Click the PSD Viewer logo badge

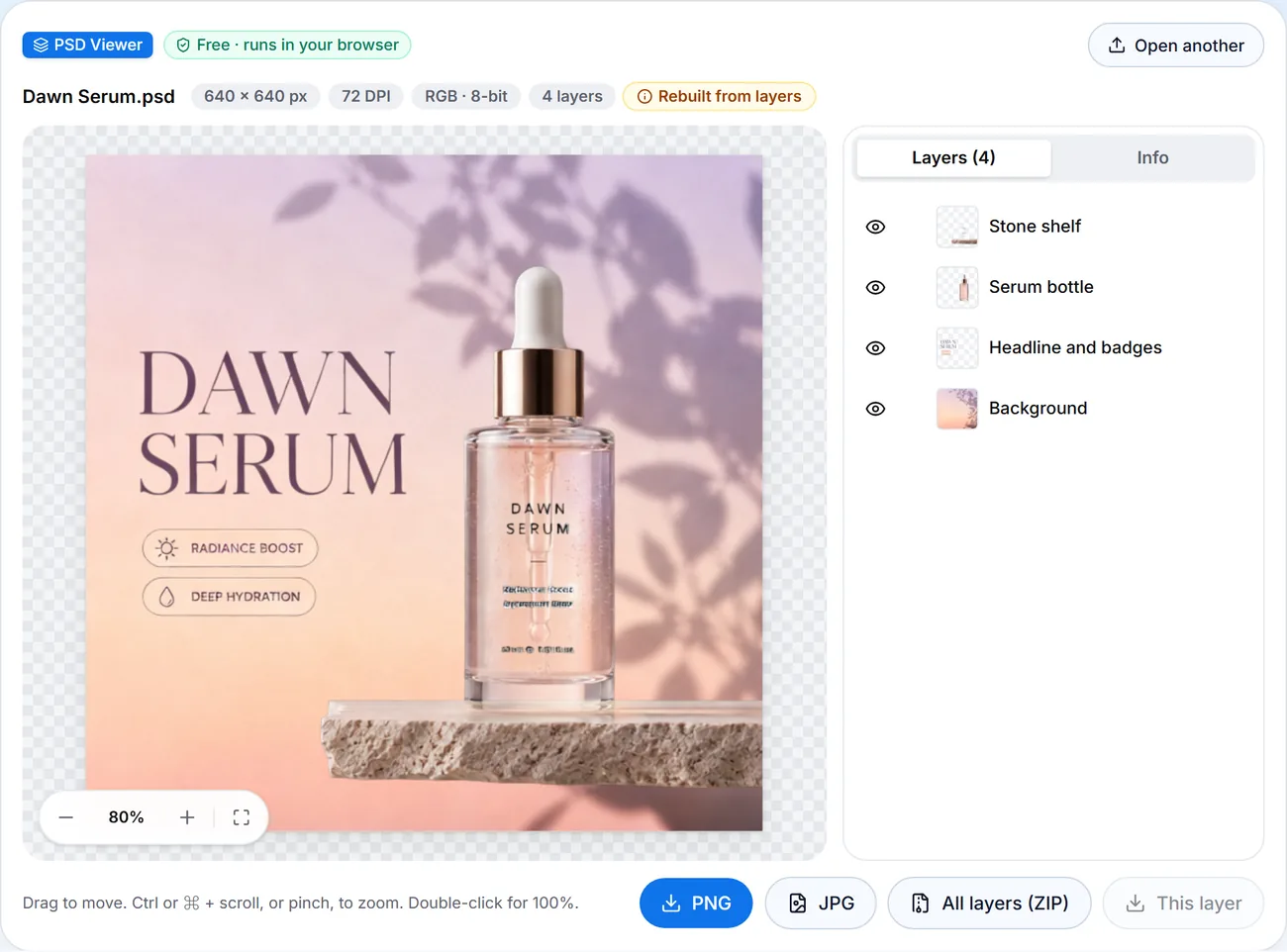88,46
